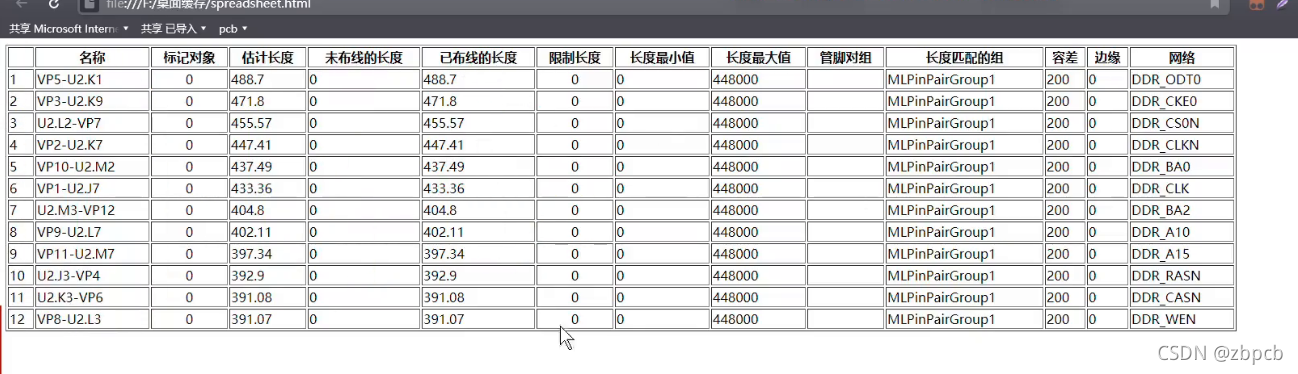Select the U2.J3-VP4 name cell

coord(92,275)
